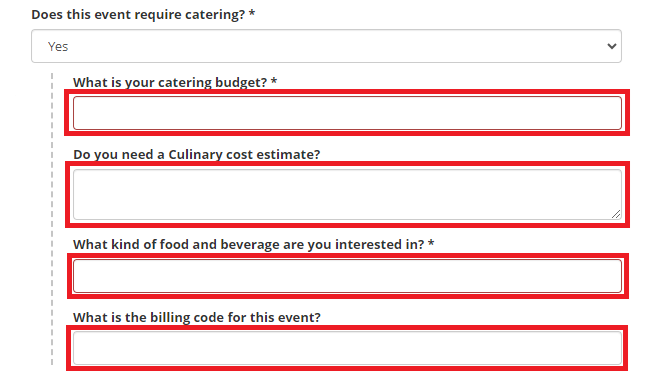Click required asterisk beside catering budget label
The image size is (655, 389).
[274, 81]
